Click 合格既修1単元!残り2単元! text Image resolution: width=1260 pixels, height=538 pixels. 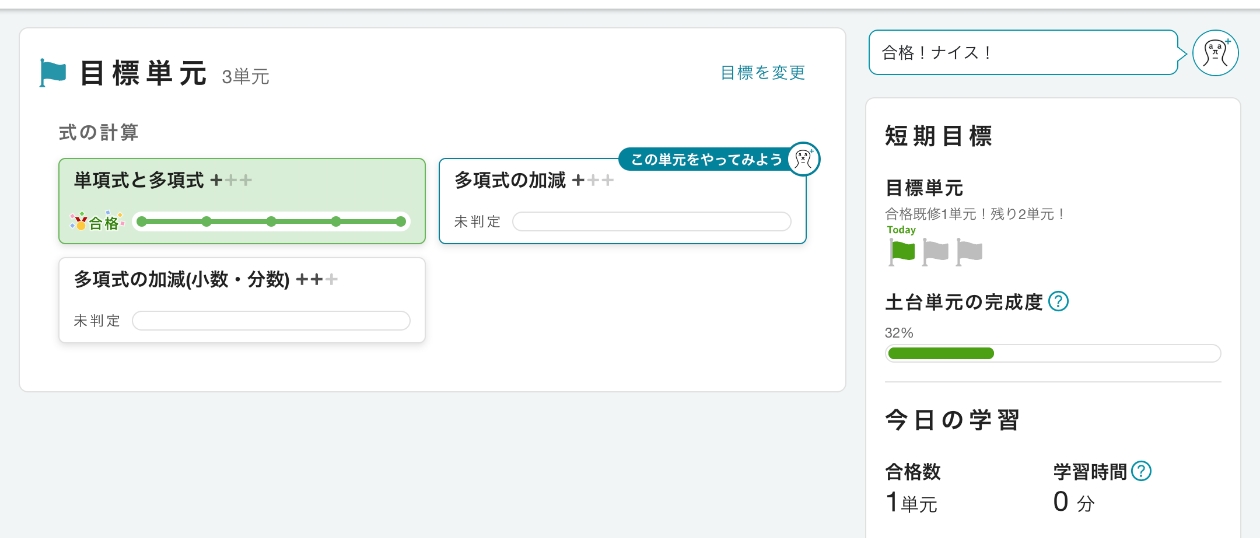click(x=976, y=214)
